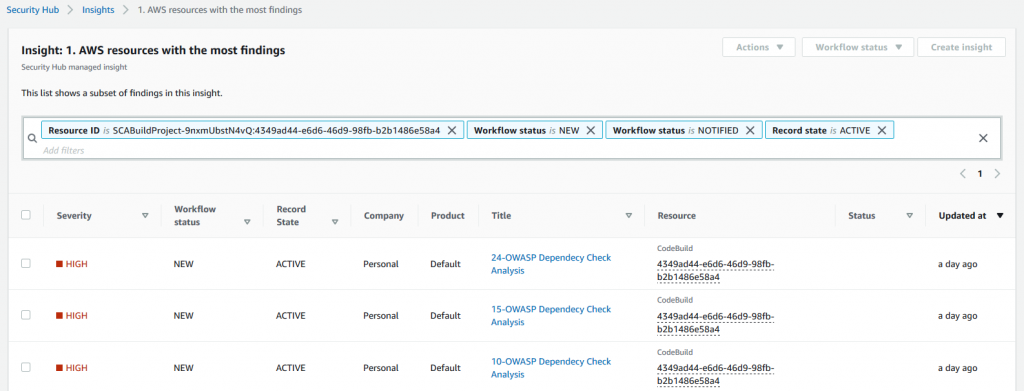Screen dimensions: 1024x391
Task: Click HIGH severity in the 15-OWASP row
Action: coord(72,315)
